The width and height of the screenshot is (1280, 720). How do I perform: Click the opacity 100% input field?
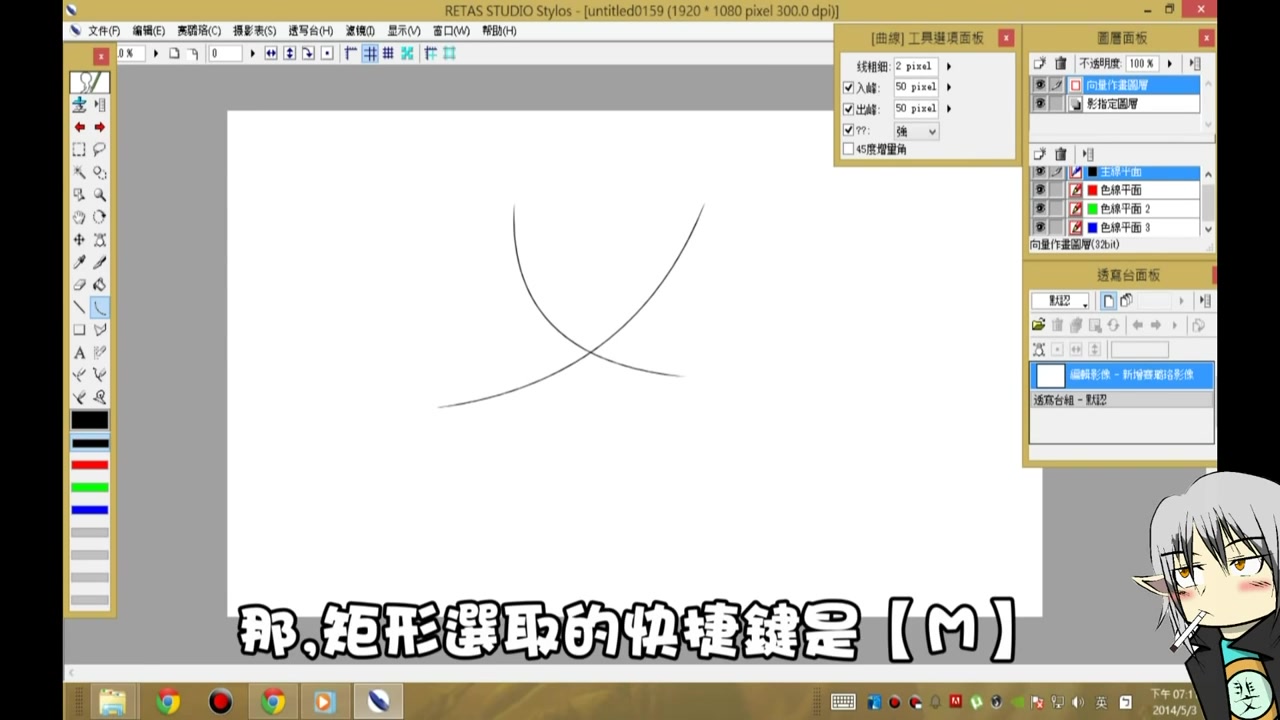[x=1141, y=63]
